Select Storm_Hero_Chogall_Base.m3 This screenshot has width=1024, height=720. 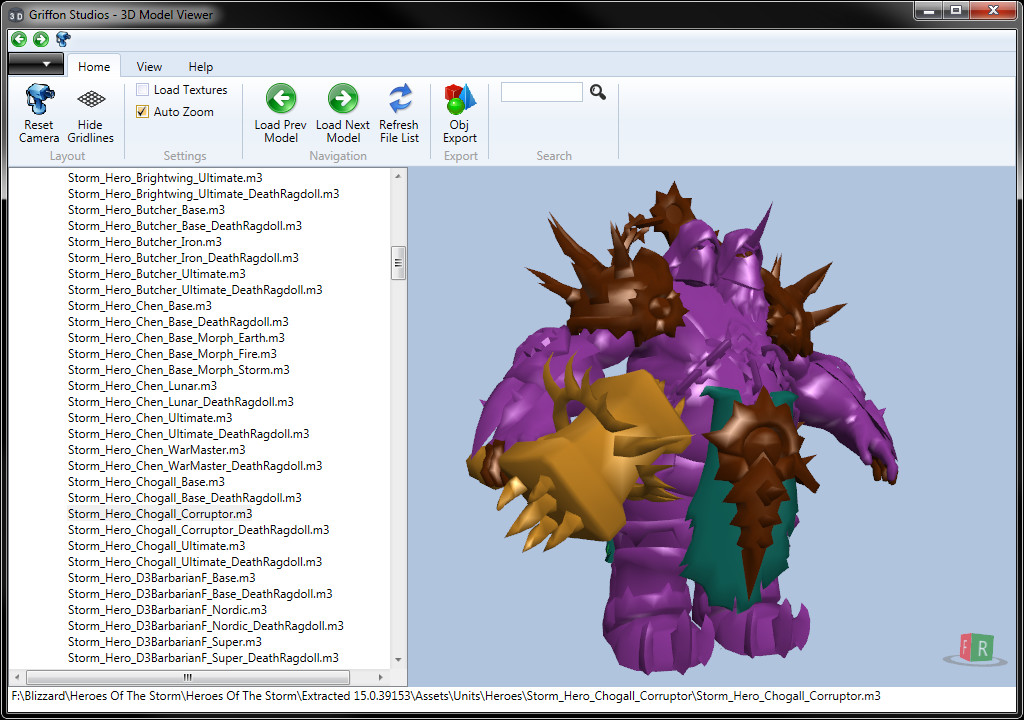146,482
